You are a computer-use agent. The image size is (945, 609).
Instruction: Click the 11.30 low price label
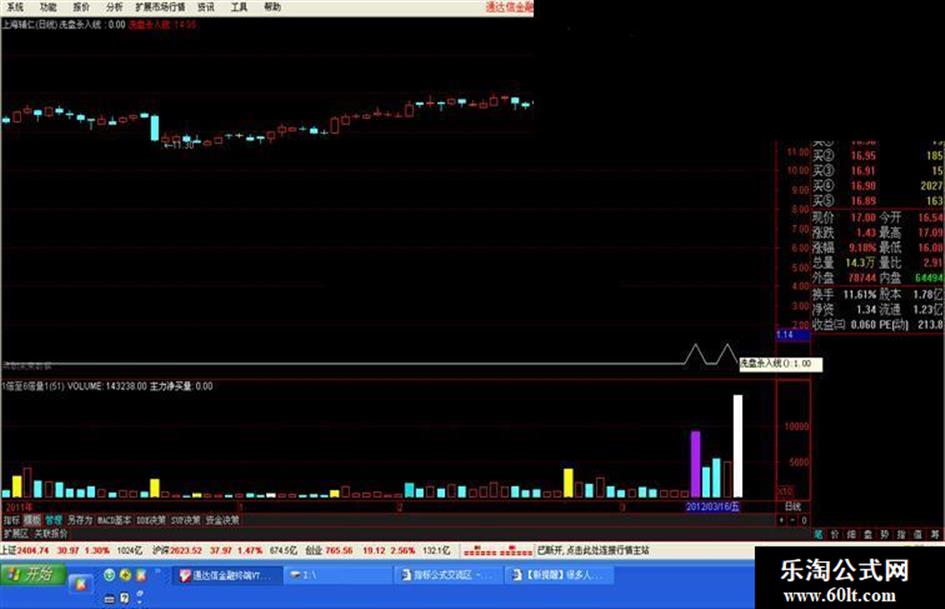pyautogui.click(x=179, y=145)
